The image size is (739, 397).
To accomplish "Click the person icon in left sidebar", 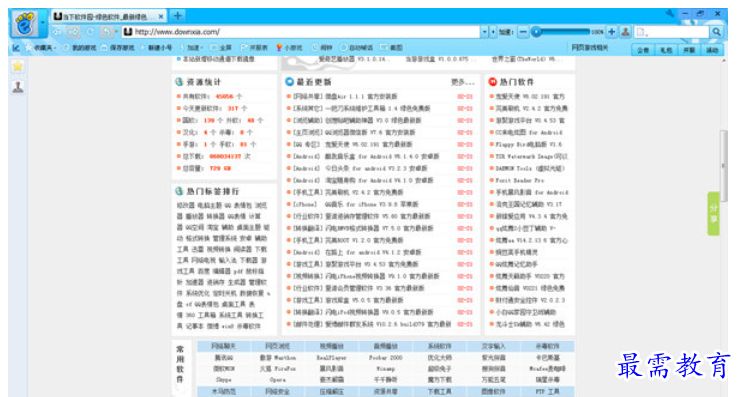I will 18,87.
